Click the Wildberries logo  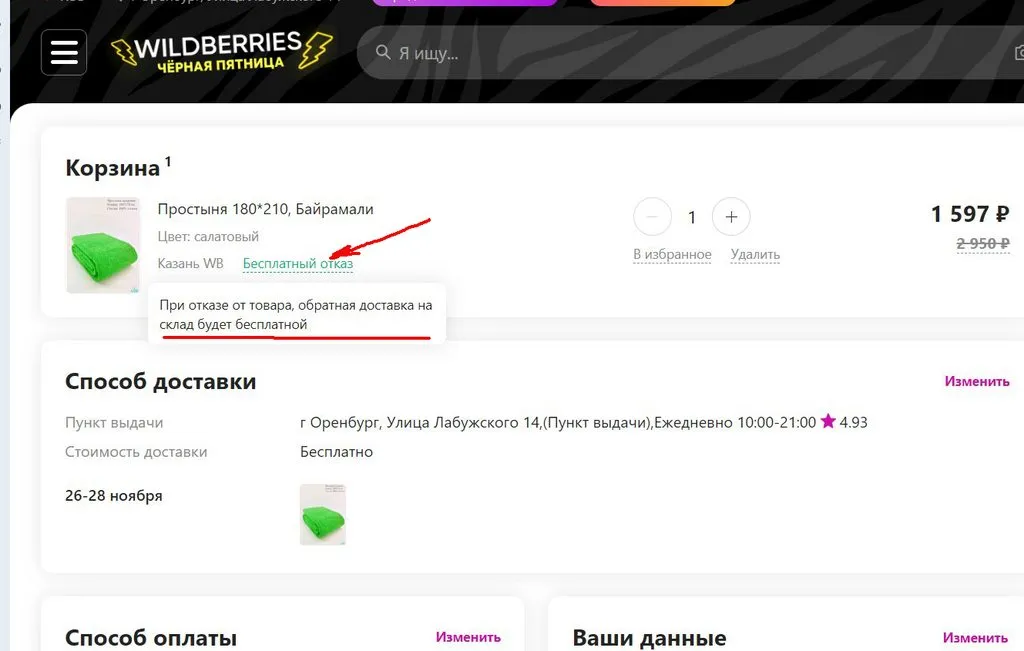[221, 51]
